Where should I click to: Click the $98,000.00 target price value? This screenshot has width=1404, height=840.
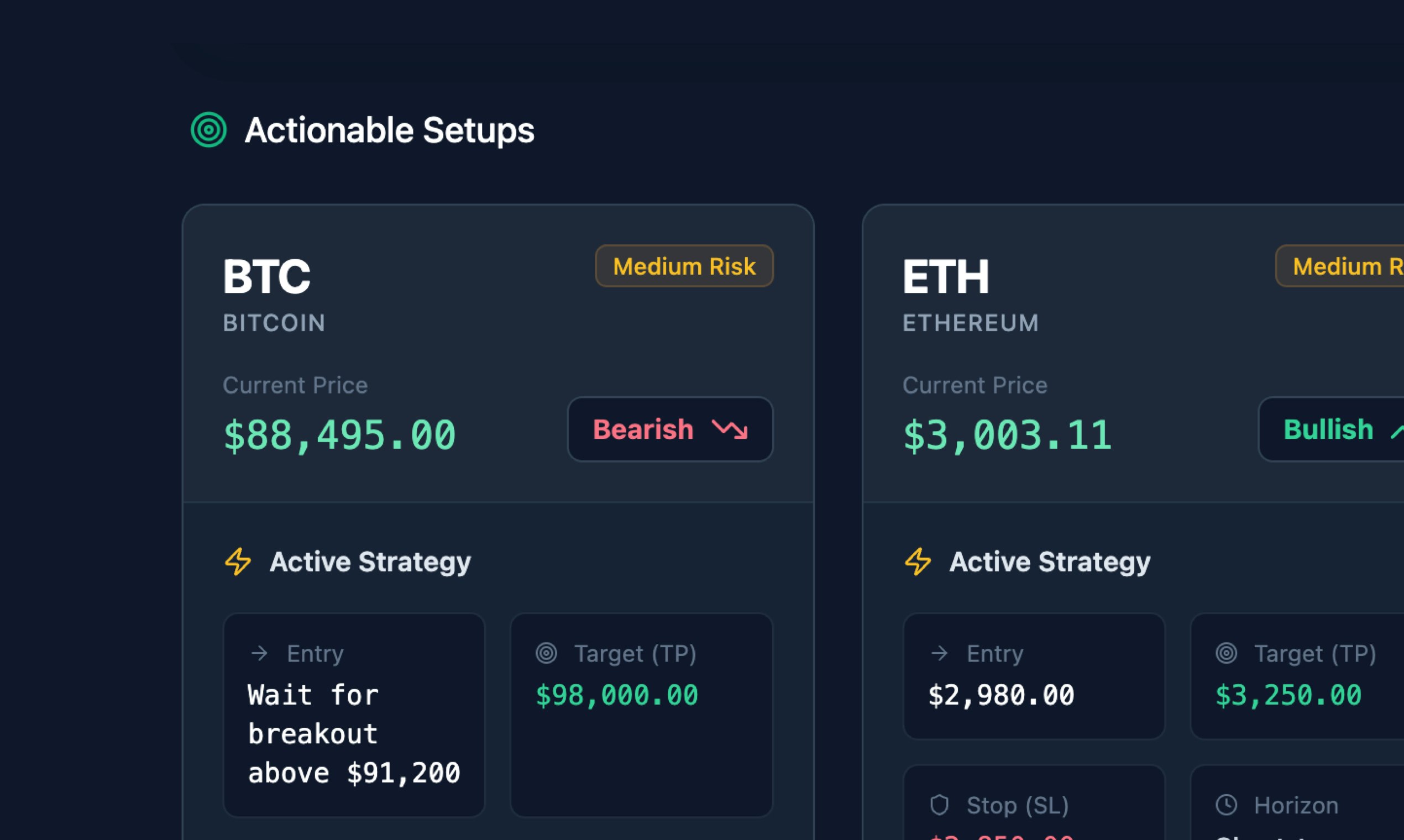tap(617, 696)
